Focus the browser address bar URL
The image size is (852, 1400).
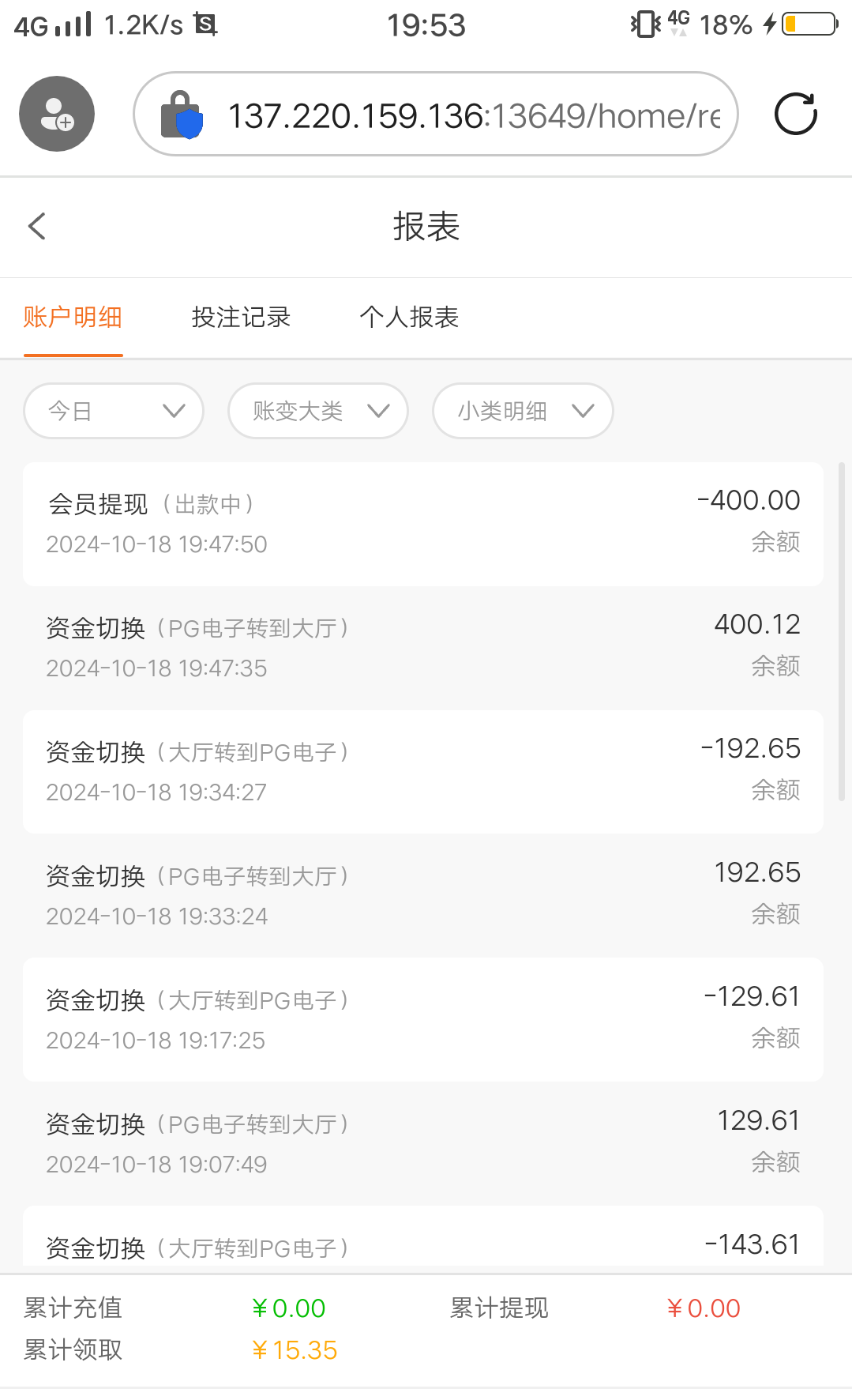click(x=474, y=115)
